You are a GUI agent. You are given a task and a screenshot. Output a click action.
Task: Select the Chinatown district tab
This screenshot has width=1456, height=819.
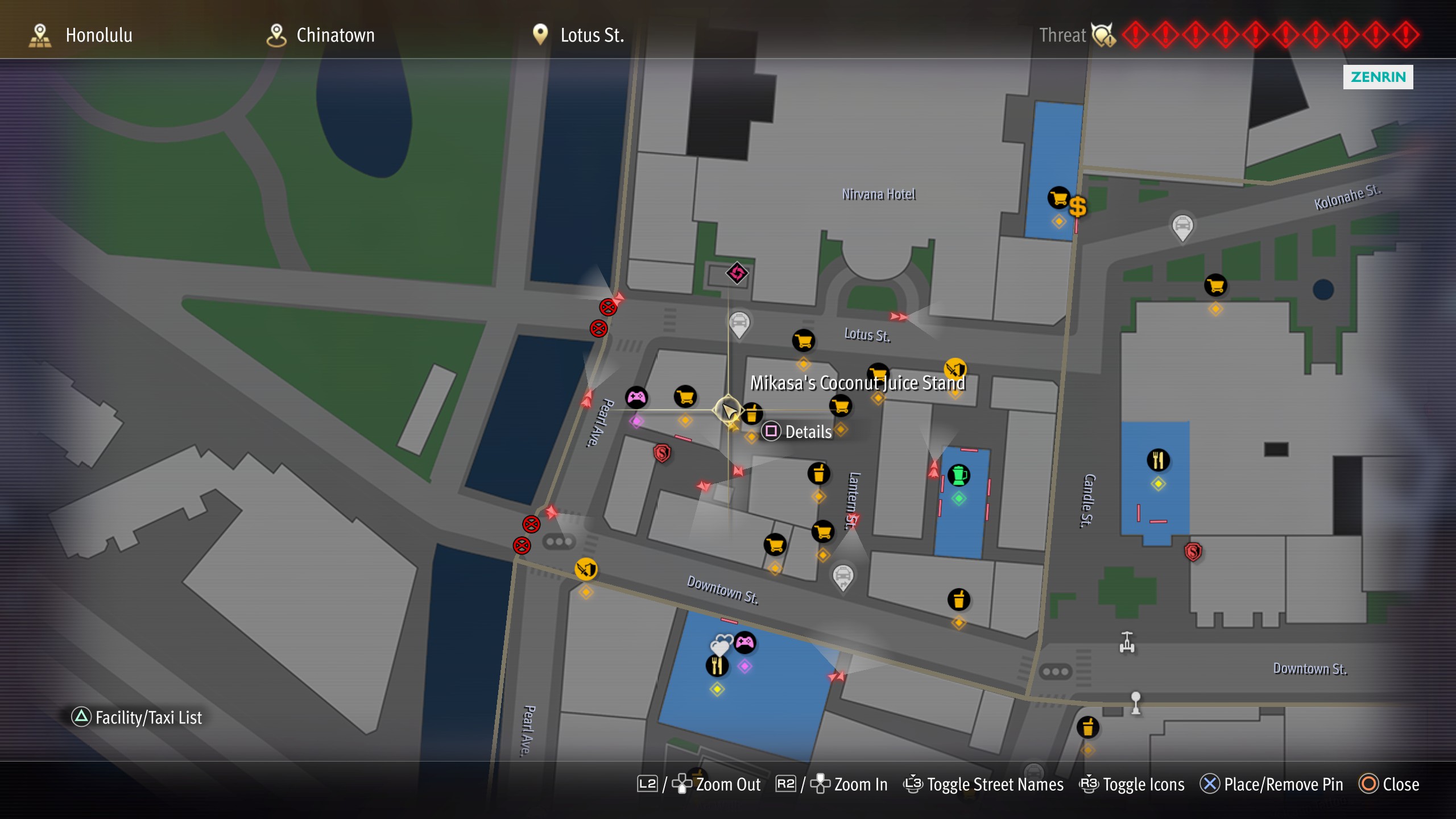point(321,35)
